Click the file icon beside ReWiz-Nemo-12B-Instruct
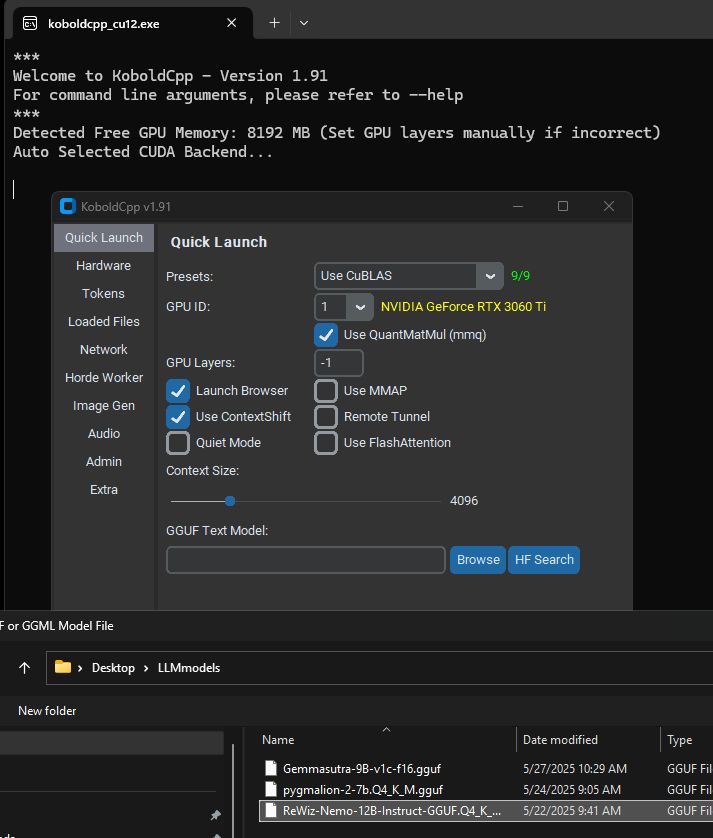Screen dimensions: 713x838 271,811
